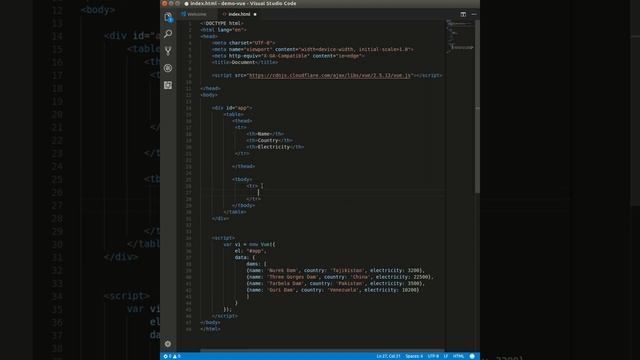Click the minimap code overview

(460, 37)
